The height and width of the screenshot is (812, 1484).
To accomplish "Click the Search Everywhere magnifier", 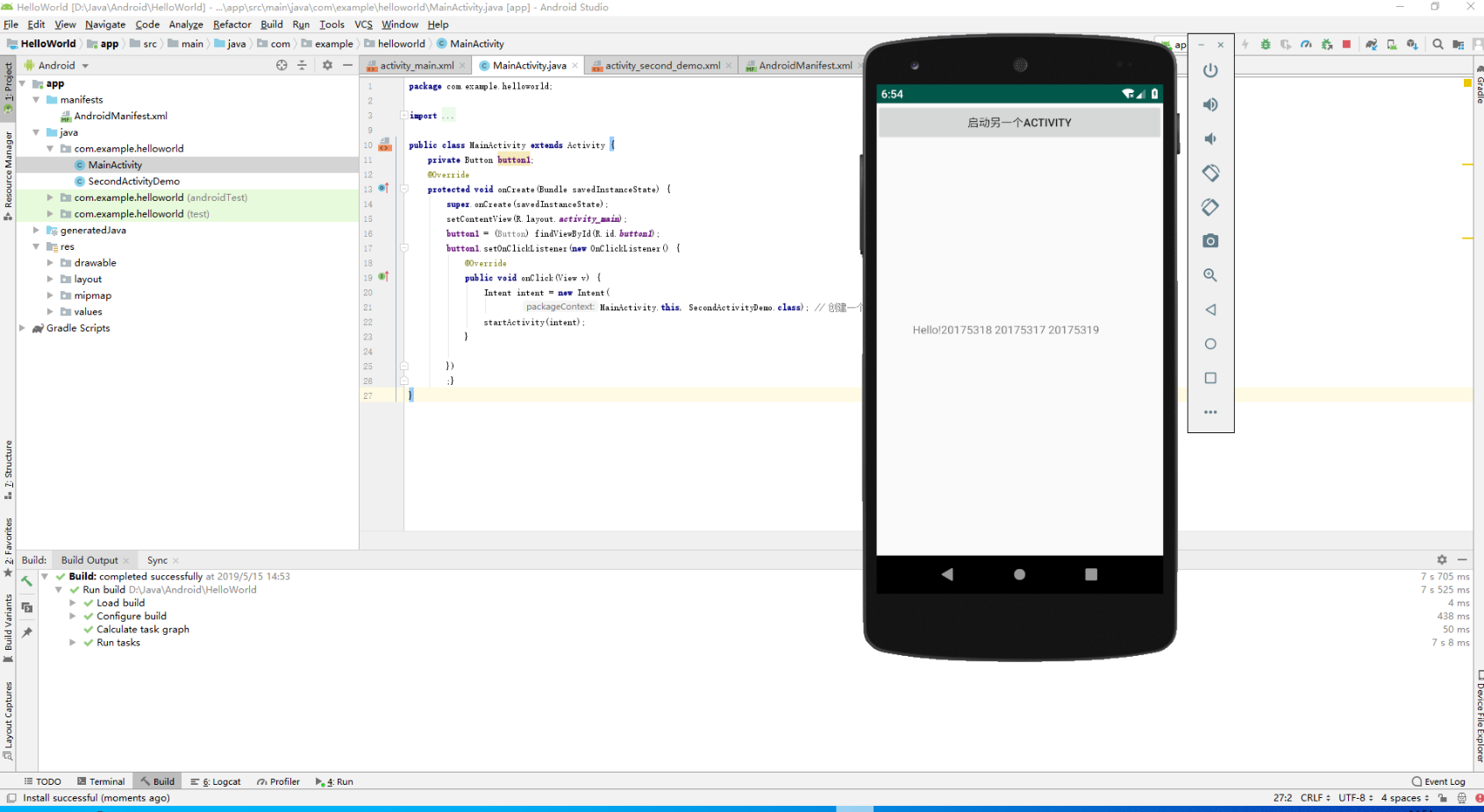I will point(1438,44).
